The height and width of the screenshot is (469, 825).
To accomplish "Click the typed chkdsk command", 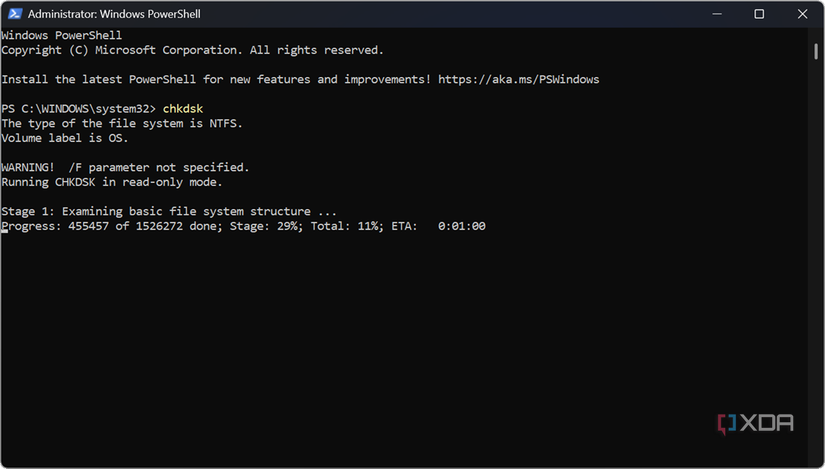I will pyautogui.click(x=183, y=108).
